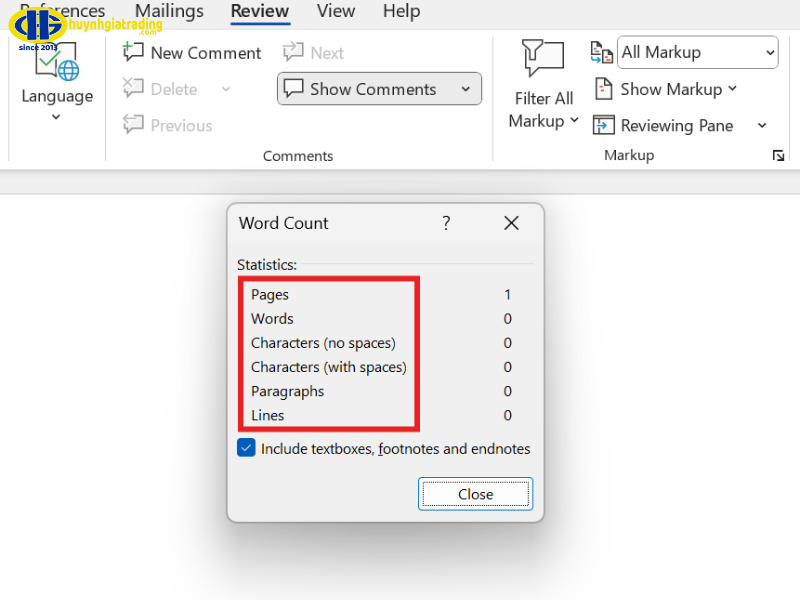Click Close in the Word Count dialog
This screenshot has height=600, width=800.
(474, 493)
